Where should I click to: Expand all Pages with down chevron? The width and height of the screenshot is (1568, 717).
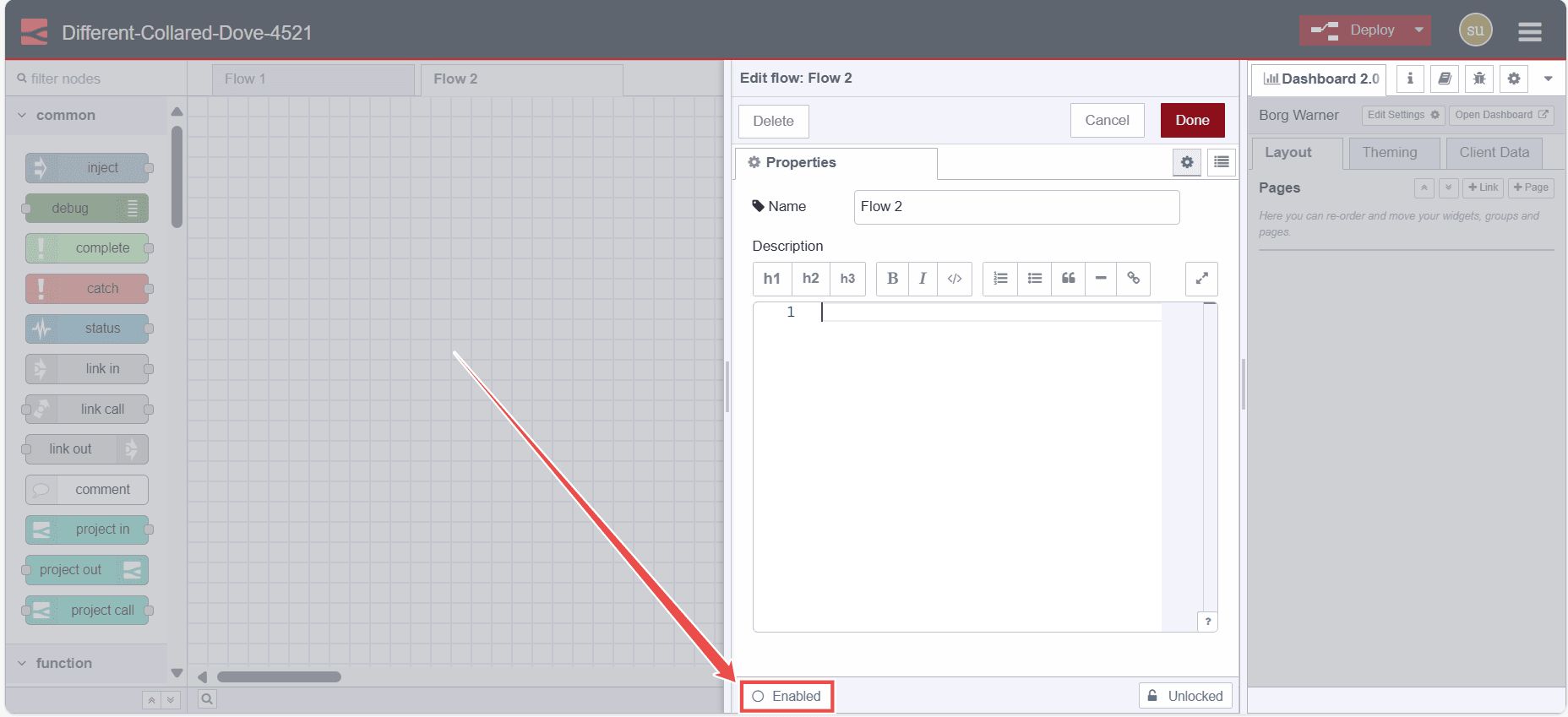pyautogui.click(x=1449, y=187)
